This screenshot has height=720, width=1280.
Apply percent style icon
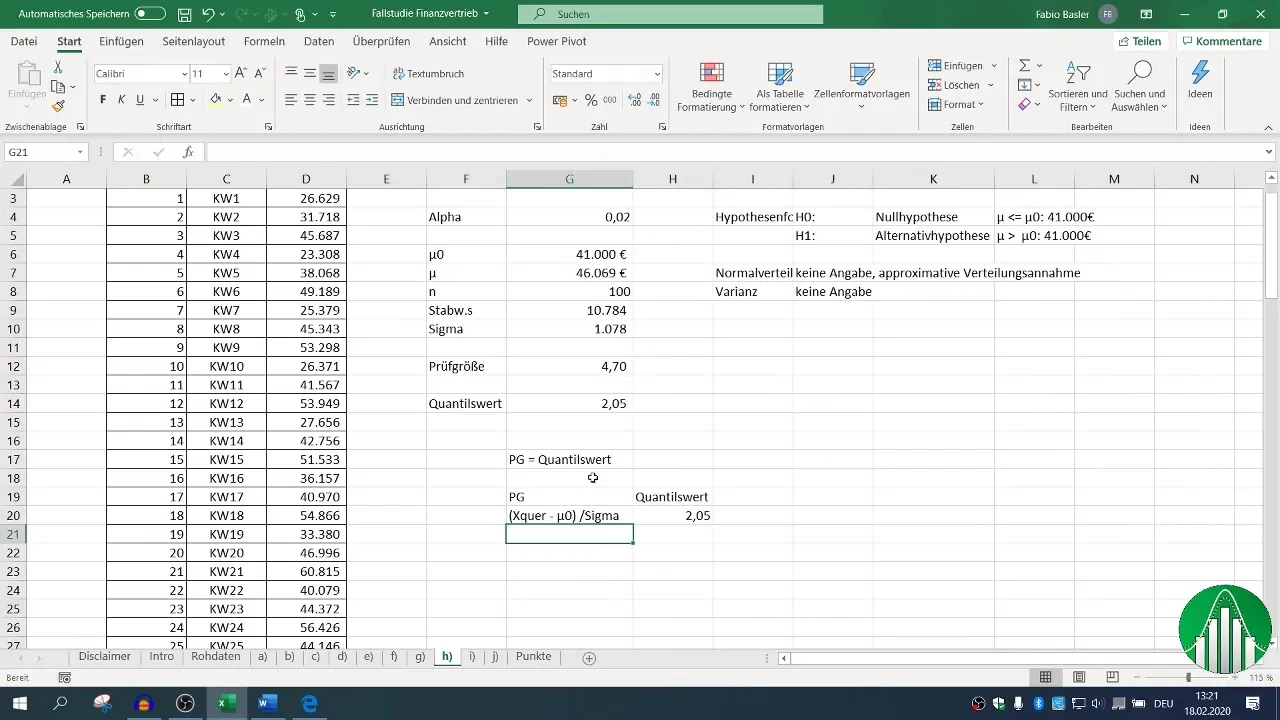591,100
